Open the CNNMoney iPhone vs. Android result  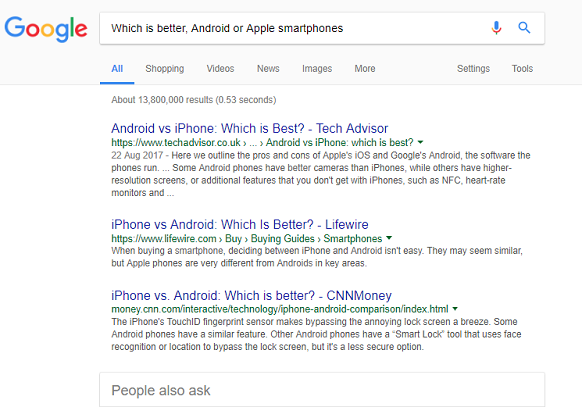click(251, 296)
